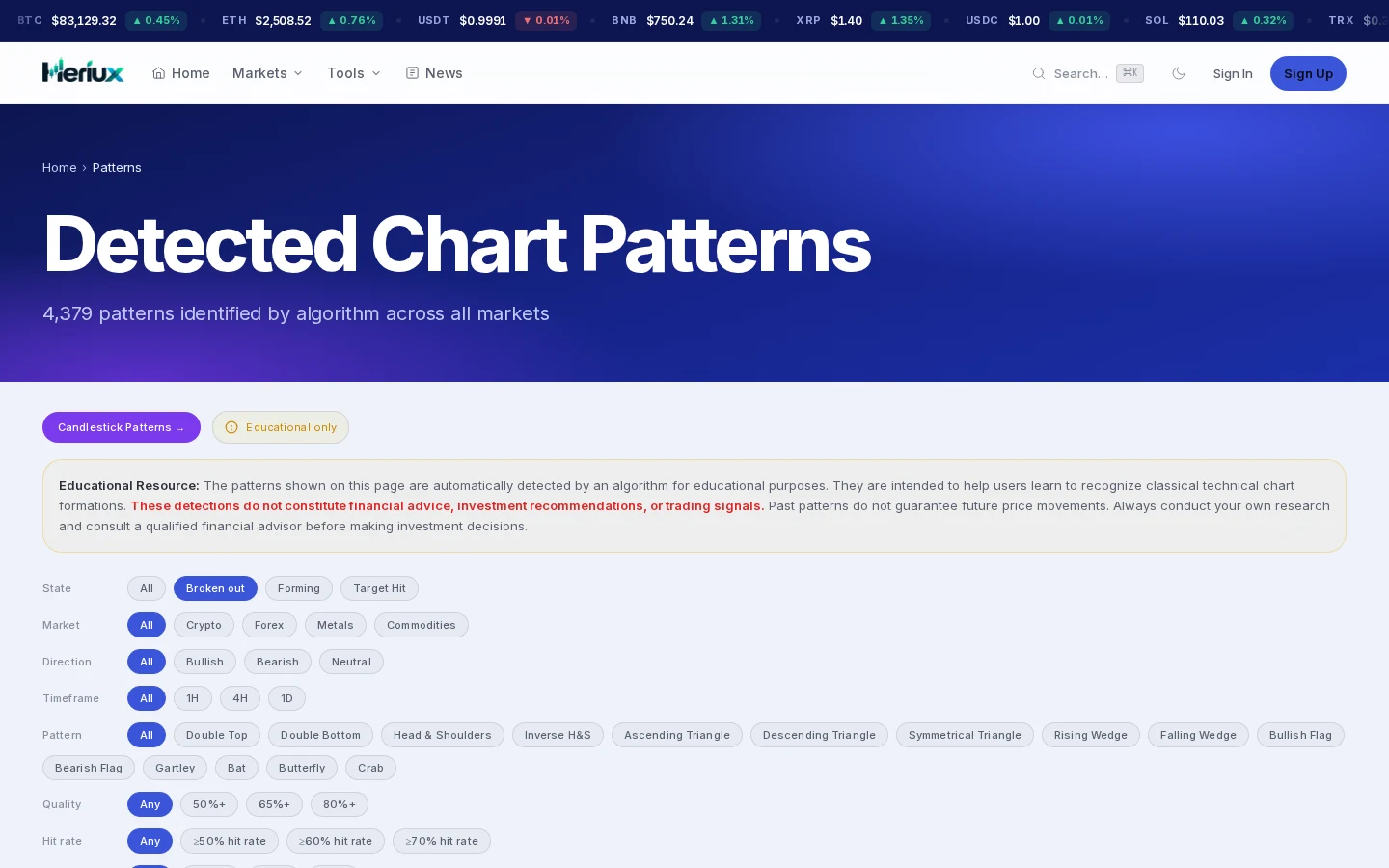Filter by Falling Wedge pattern
1389x868 pixels.
click(1198, 735)
